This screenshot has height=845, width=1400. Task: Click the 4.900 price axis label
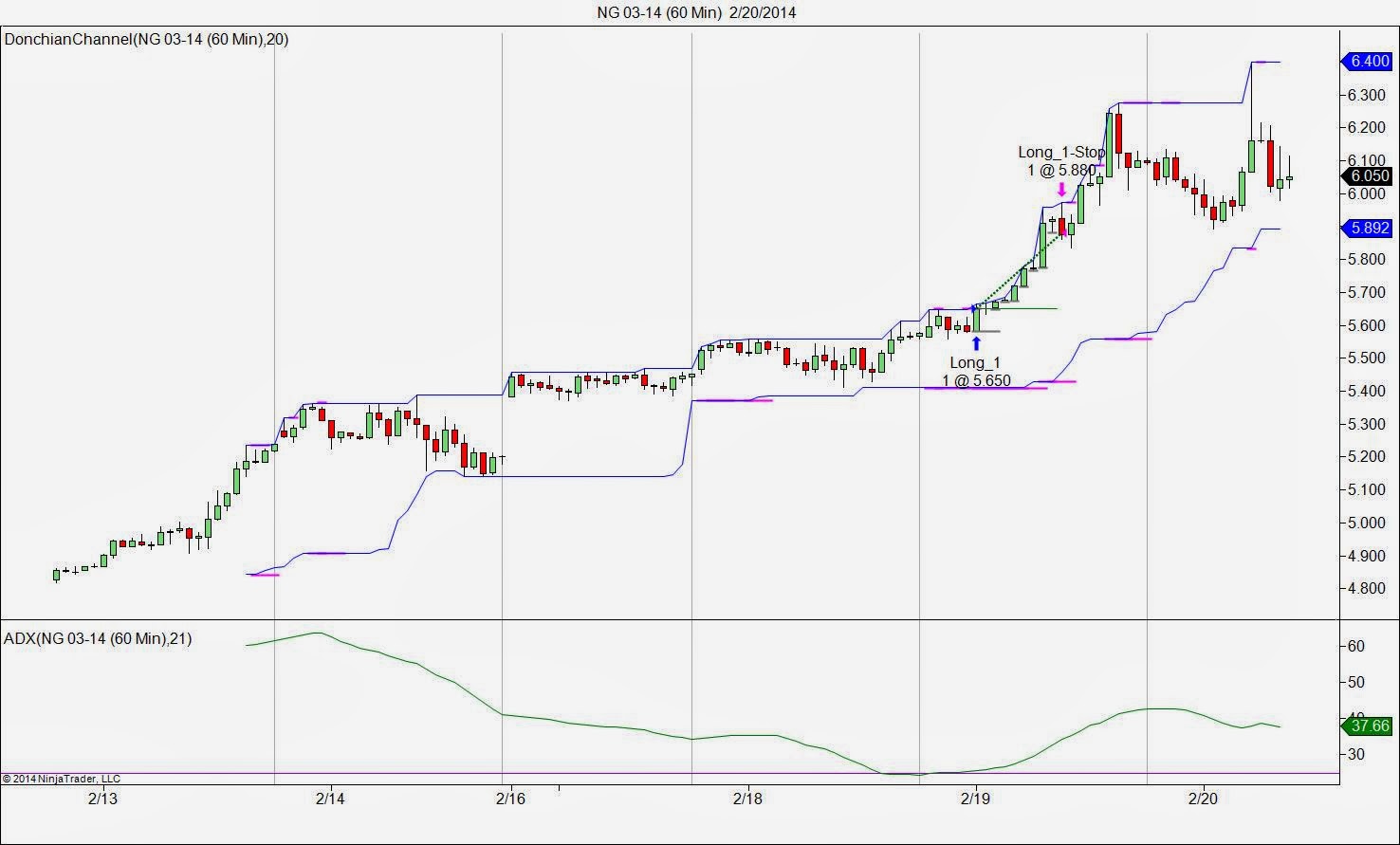(1368, 556)
